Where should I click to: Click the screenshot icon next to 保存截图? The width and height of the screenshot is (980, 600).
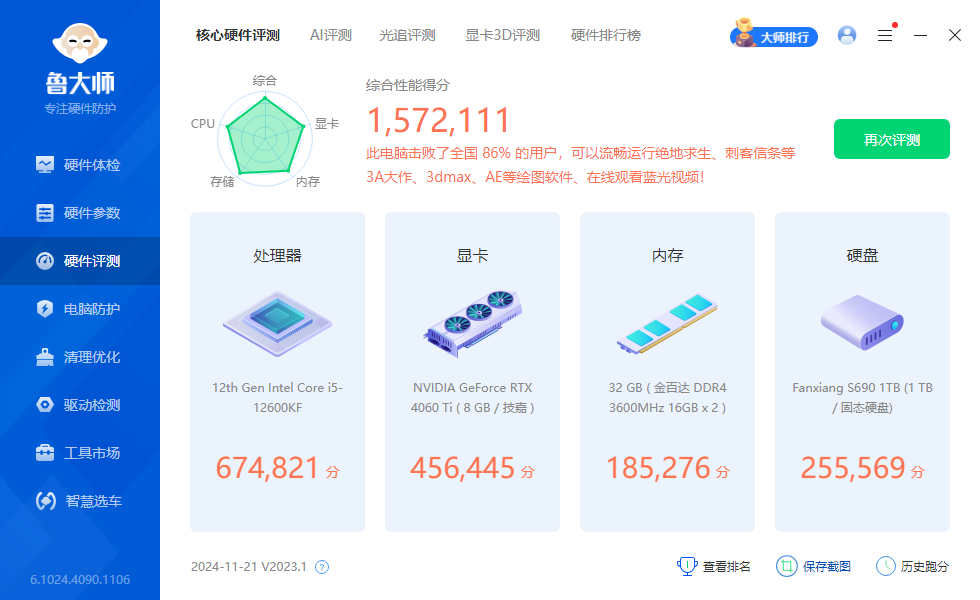pos(789,565)
